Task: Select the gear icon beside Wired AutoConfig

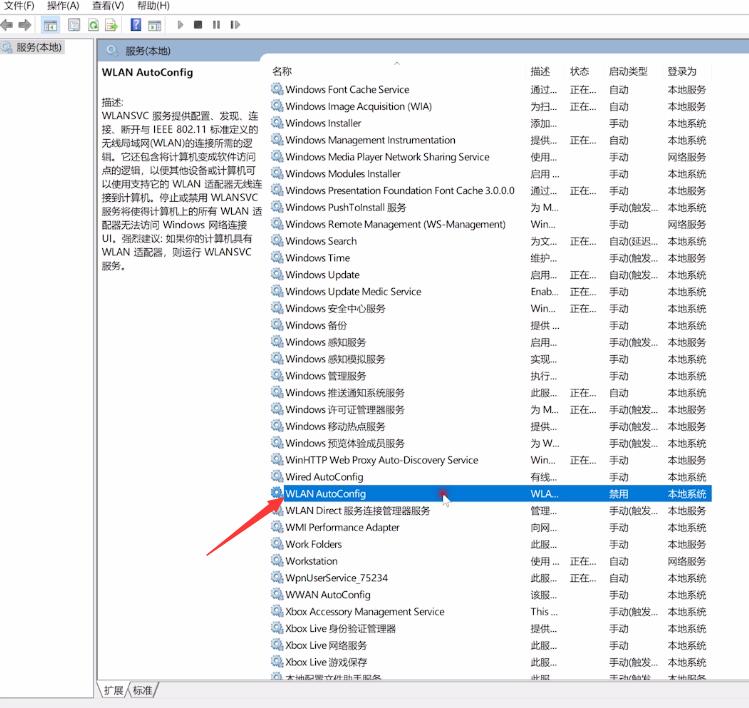Action: (x=277, y=476)
